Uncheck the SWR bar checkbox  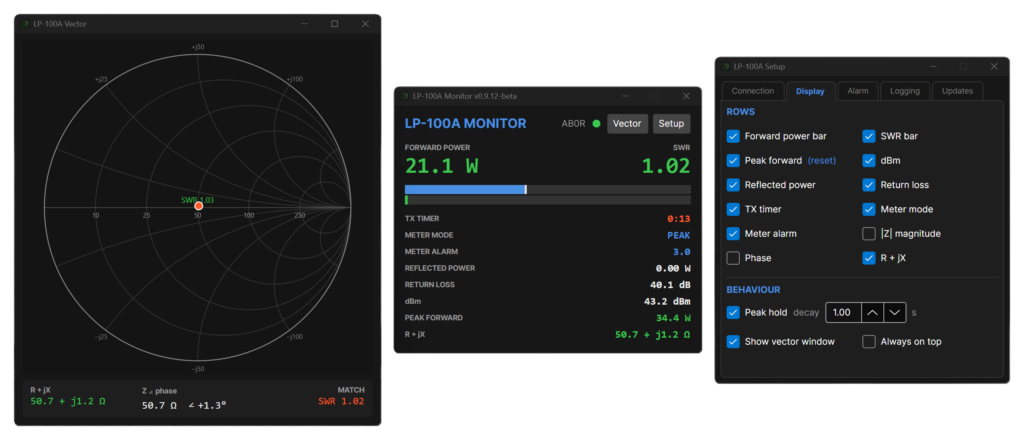coord(869,136)
